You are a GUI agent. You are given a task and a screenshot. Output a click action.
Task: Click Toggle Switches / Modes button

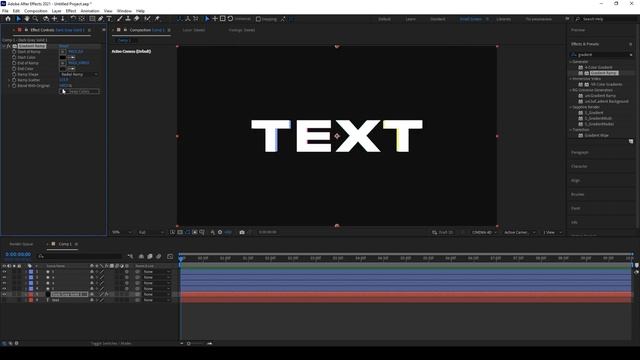click(111, 343)
